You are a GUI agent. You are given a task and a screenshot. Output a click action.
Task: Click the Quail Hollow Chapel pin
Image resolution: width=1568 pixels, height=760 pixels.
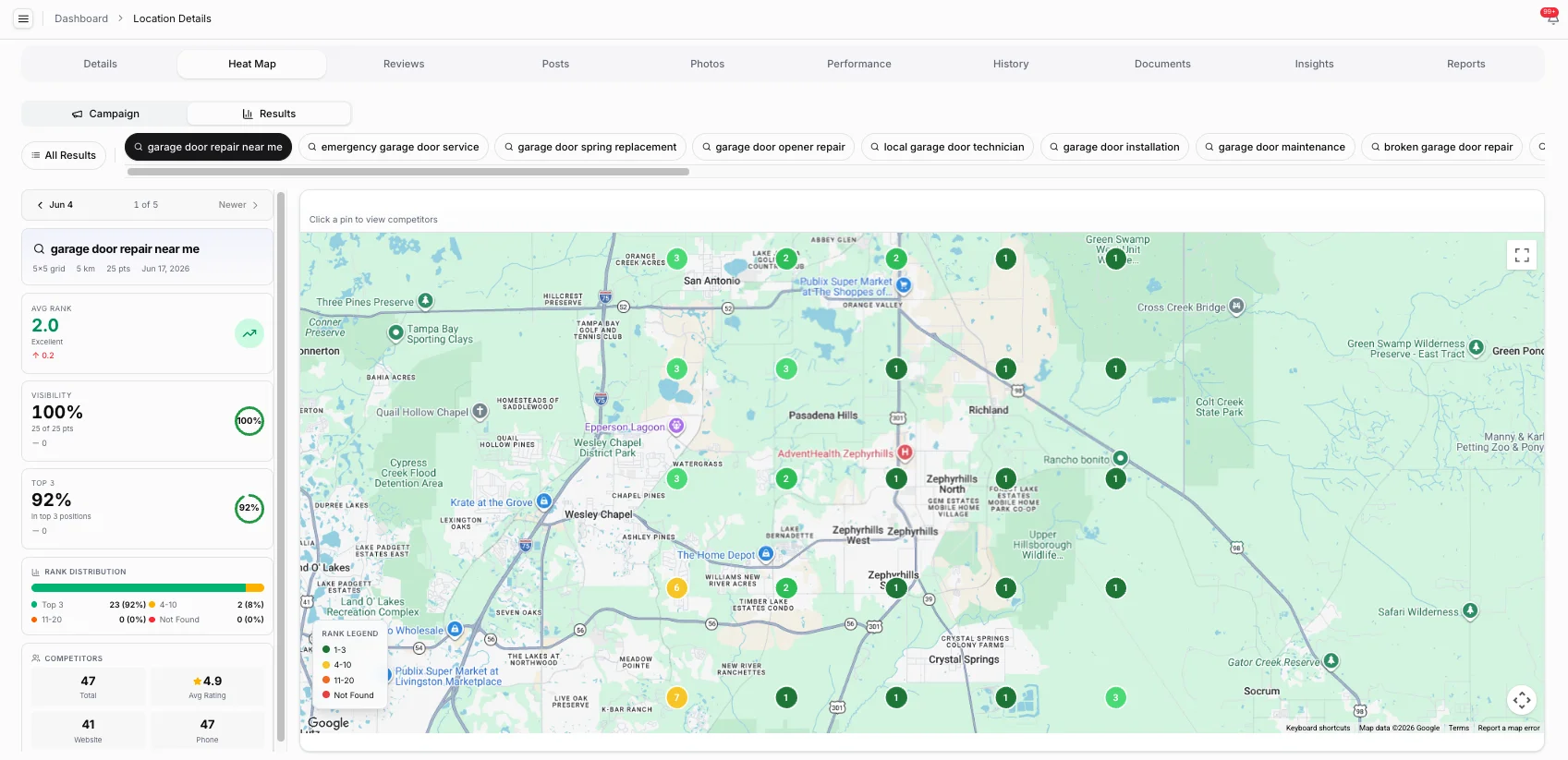coord(480,411)
